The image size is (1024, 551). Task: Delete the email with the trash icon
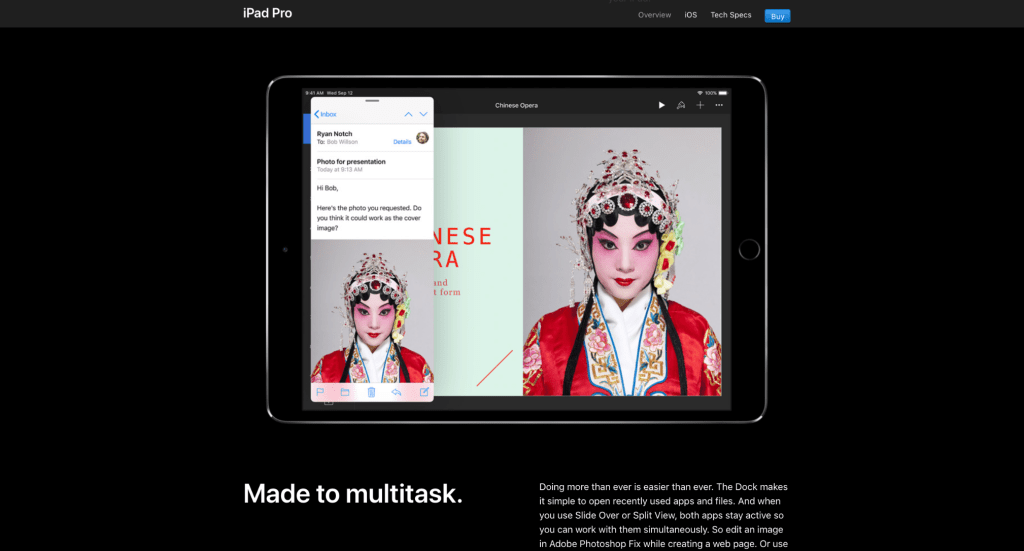pos(371,392)
